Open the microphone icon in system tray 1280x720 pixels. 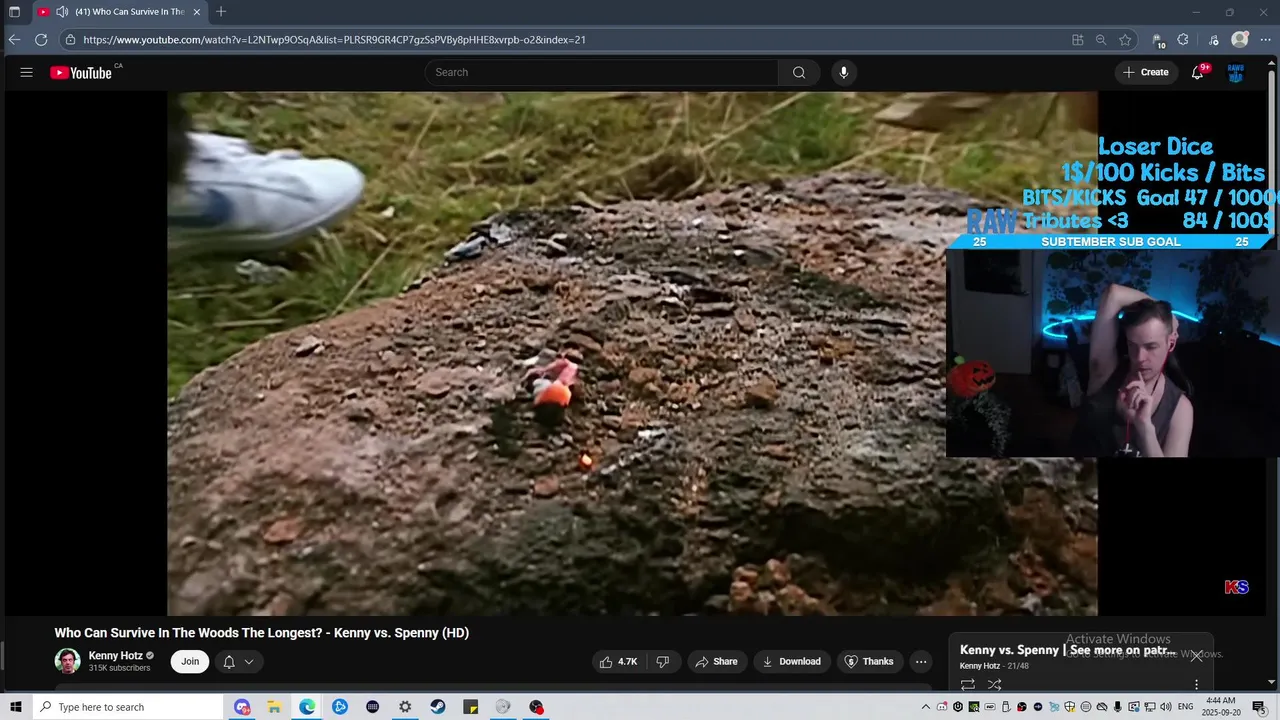point(1118,707)
